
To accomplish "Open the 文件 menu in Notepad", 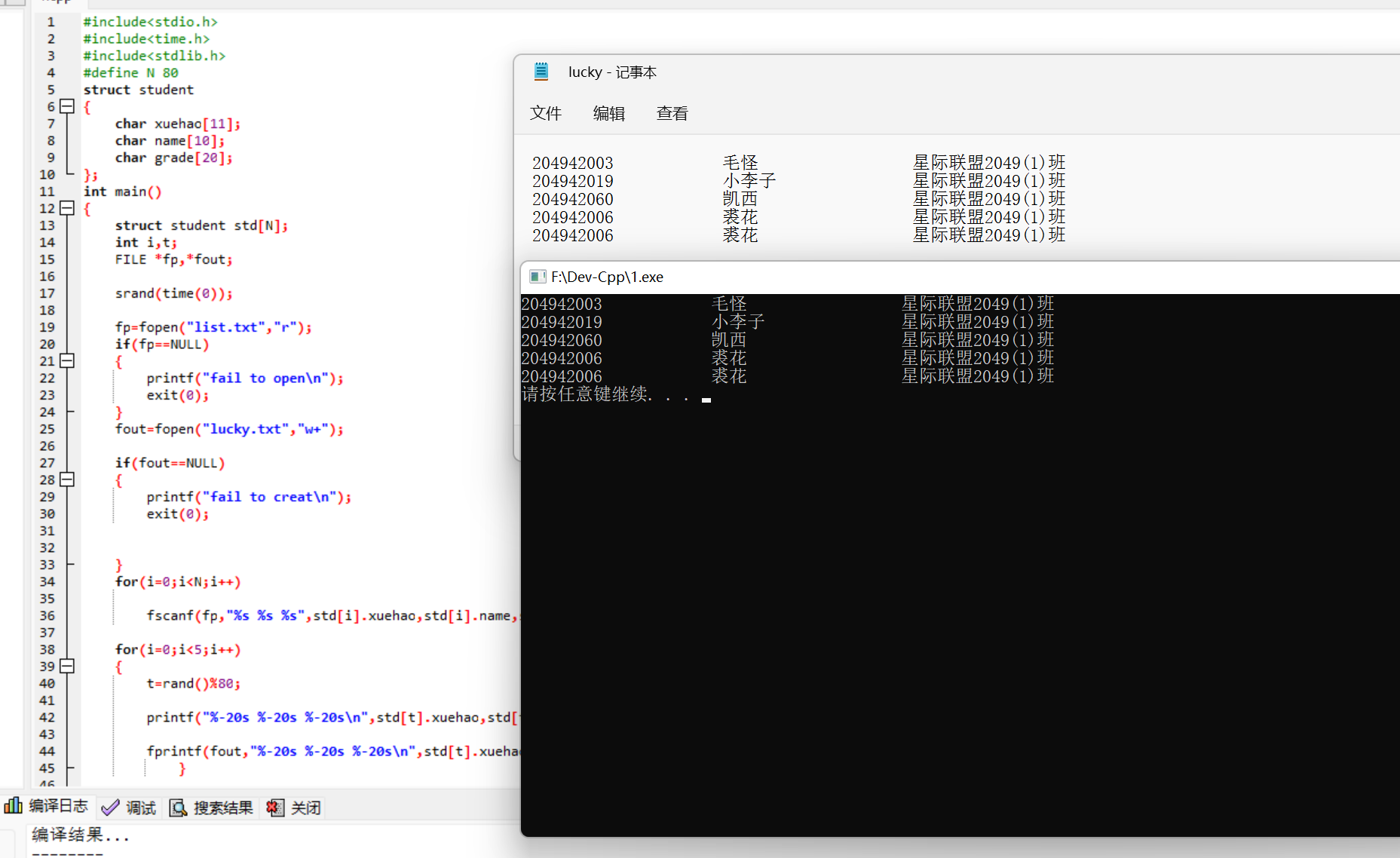I will tap(546, 113).
